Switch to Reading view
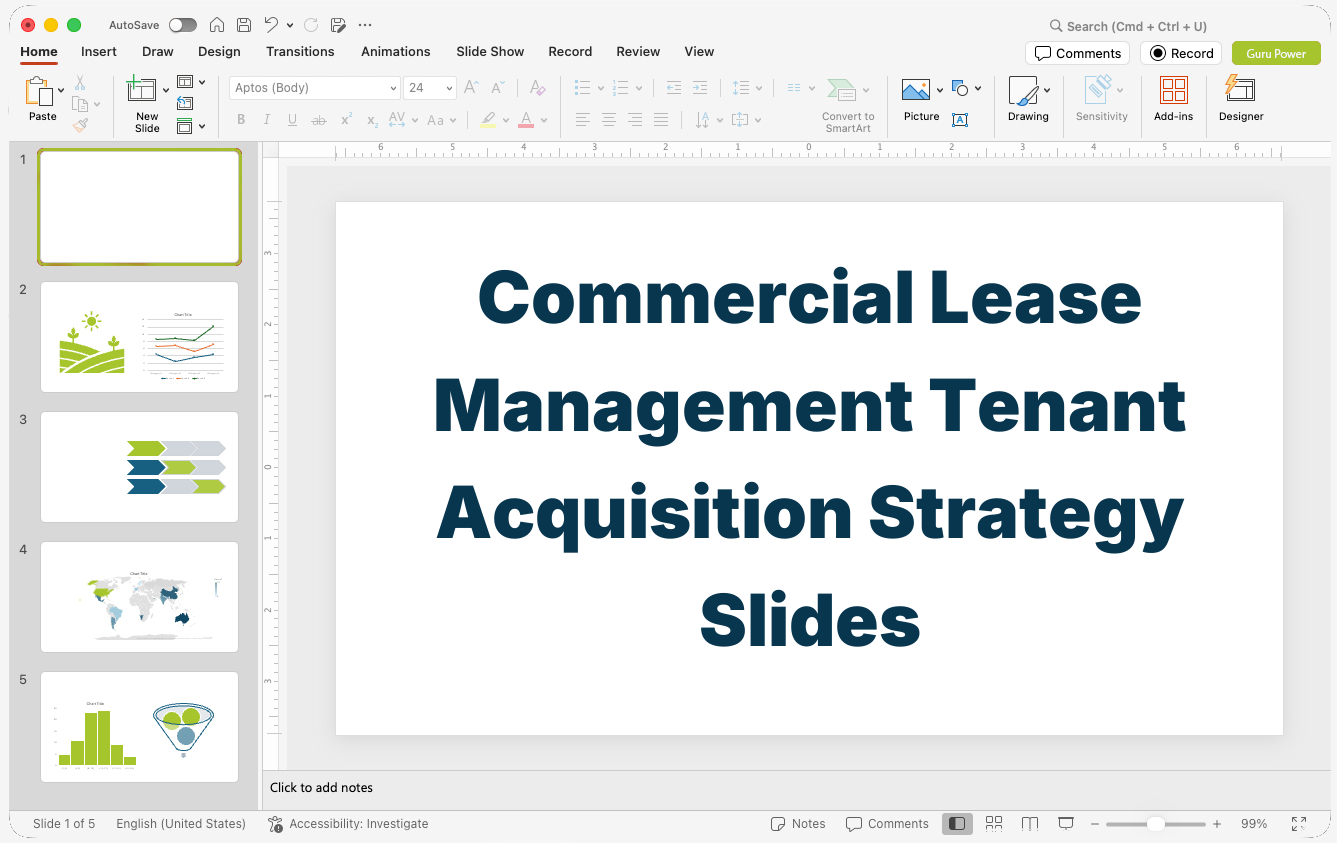 coord(1030,824)
